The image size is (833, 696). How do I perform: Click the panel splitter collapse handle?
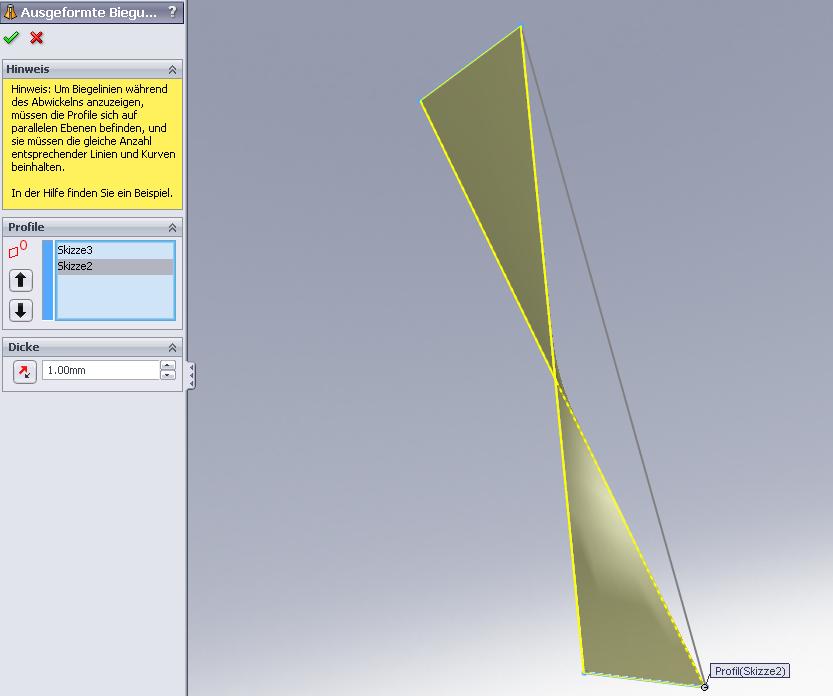click(x=191, y=375)
